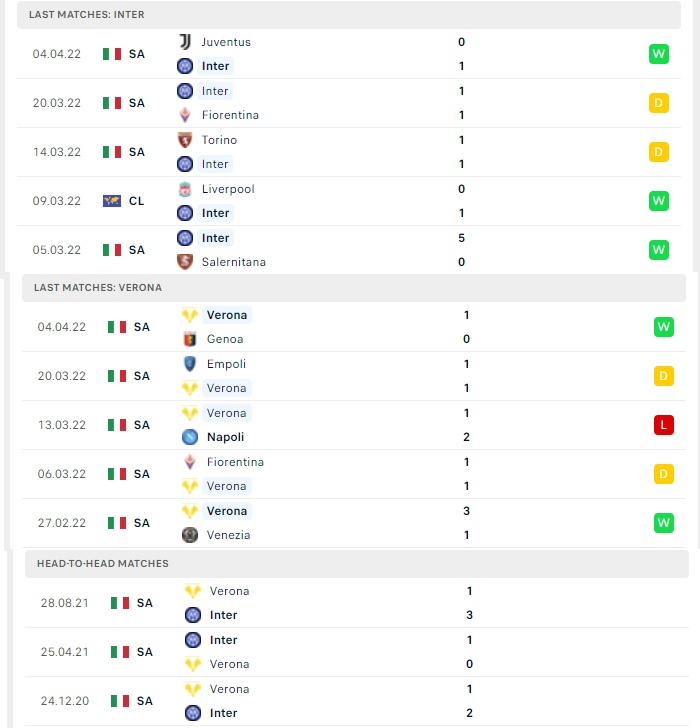The image size is (700, 728).
Task: Click the Champions League flag icon
Action: pos(112,201)
